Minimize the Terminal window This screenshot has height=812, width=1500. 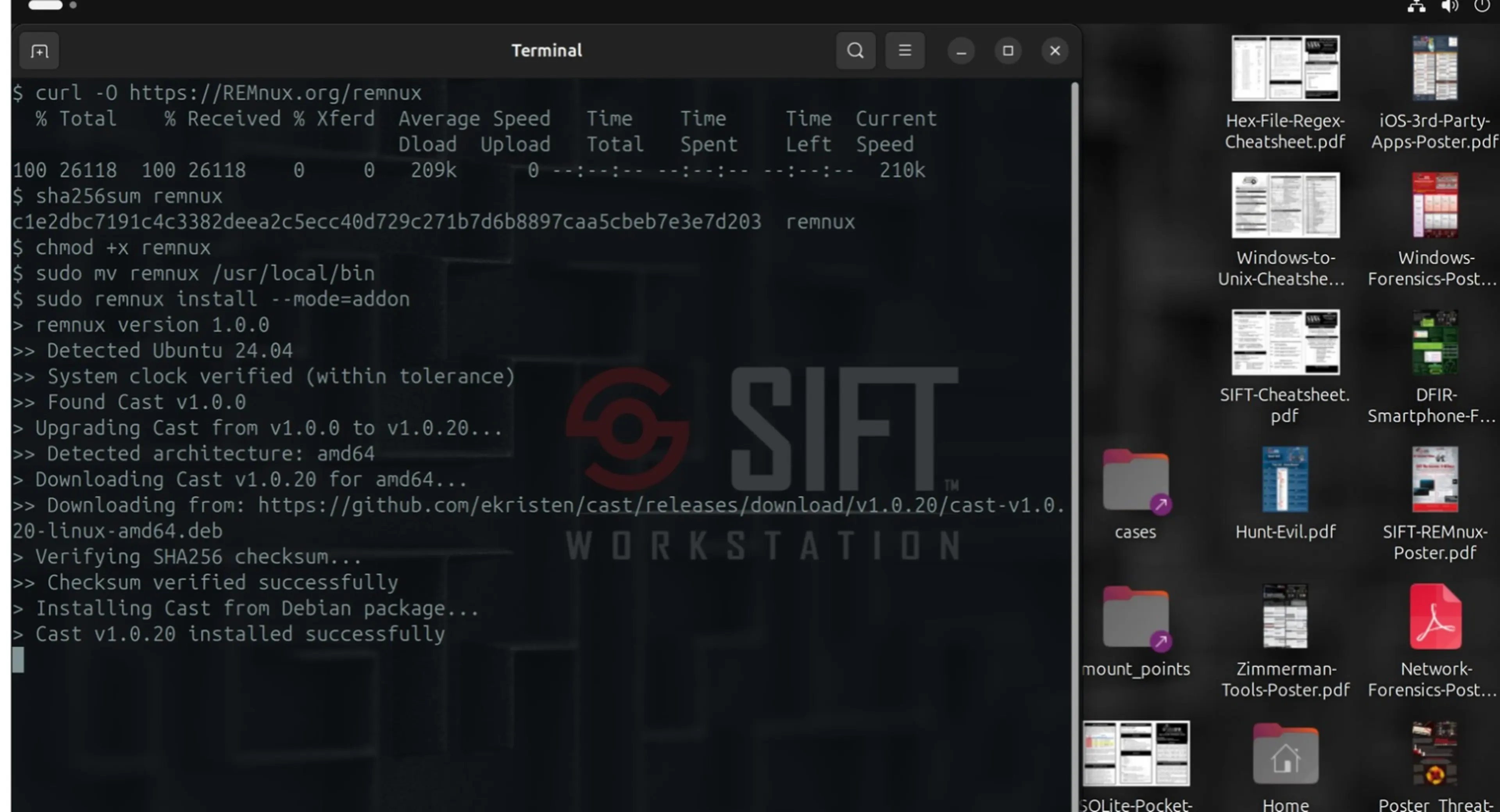pyautogui.click(x=961, y=51)
